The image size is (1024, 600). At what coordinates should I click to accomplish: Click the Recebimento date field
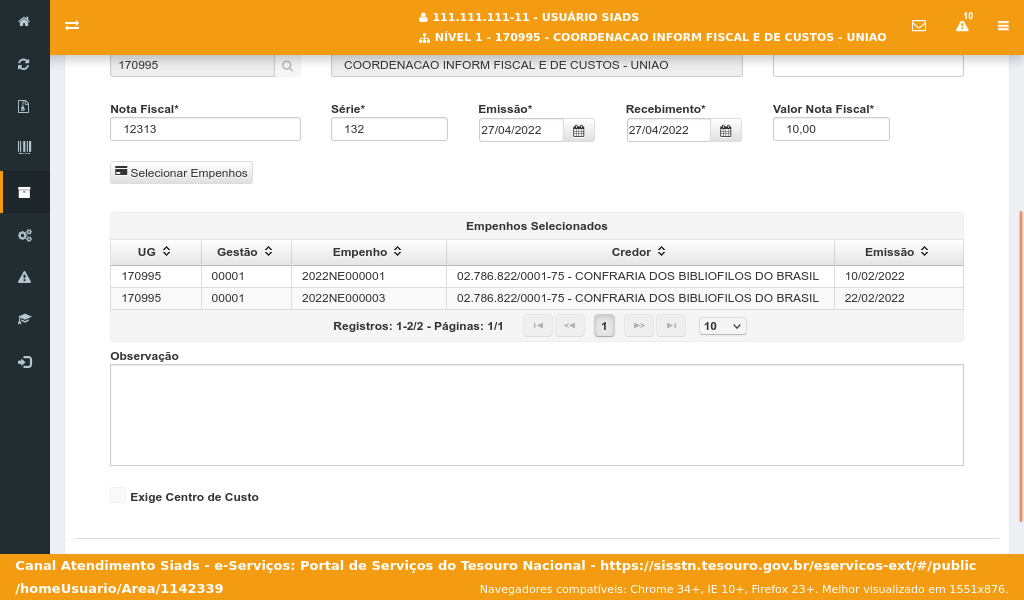(669, 131)
